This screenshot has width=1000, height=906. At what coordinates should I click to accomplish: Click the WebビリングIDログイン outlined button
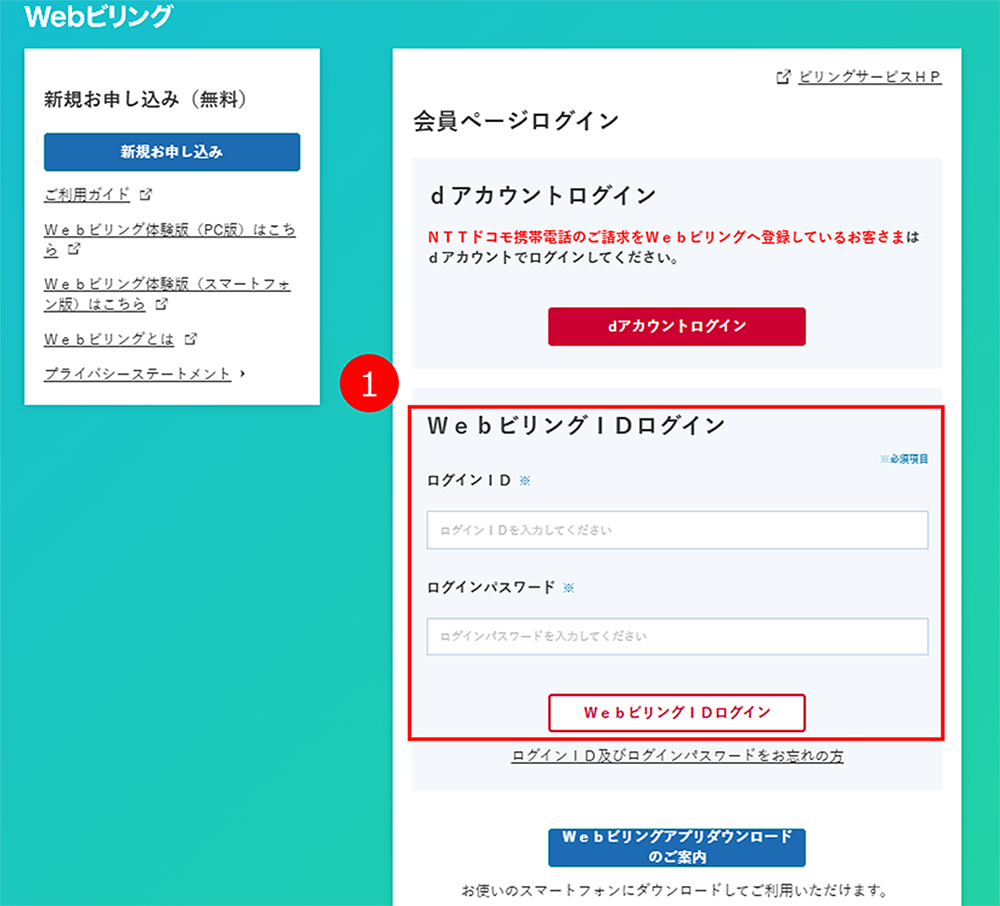pos(677,713)
